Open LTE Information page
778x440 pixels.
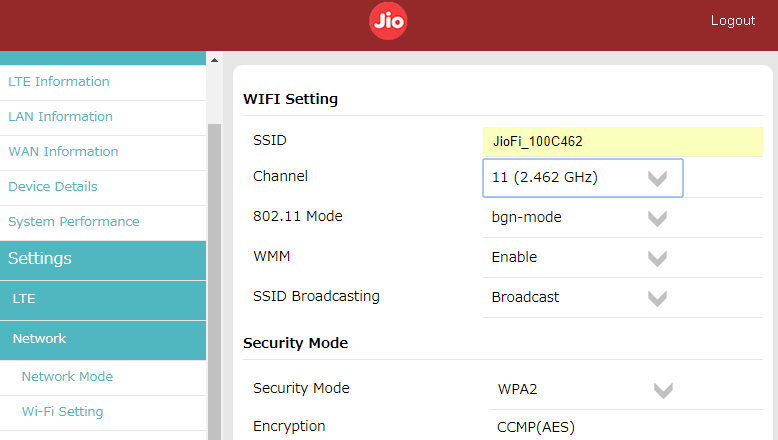pyautogui.click(x=59, y=82)
